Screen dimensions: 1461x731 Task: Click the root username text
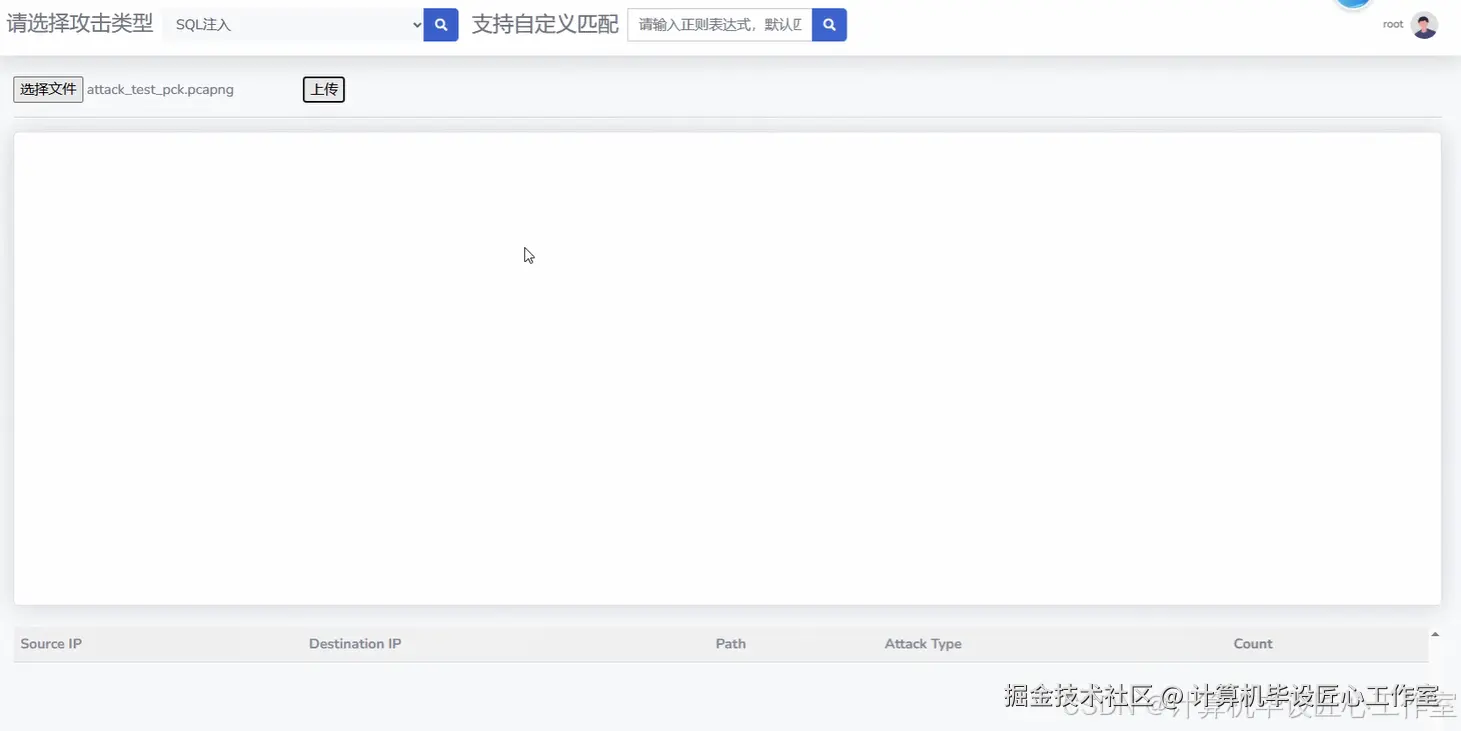tap(1392, 23)
